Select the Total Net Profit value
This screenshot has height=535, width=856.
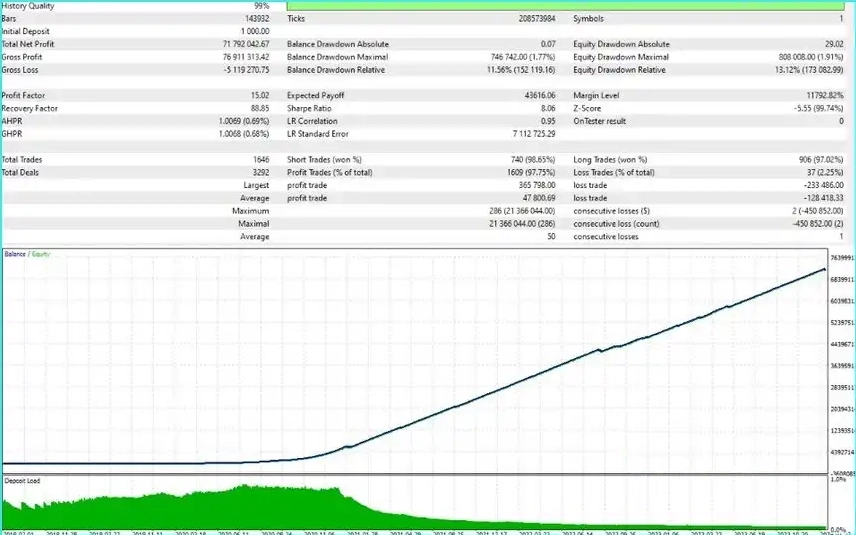click(x=246, y=44)
